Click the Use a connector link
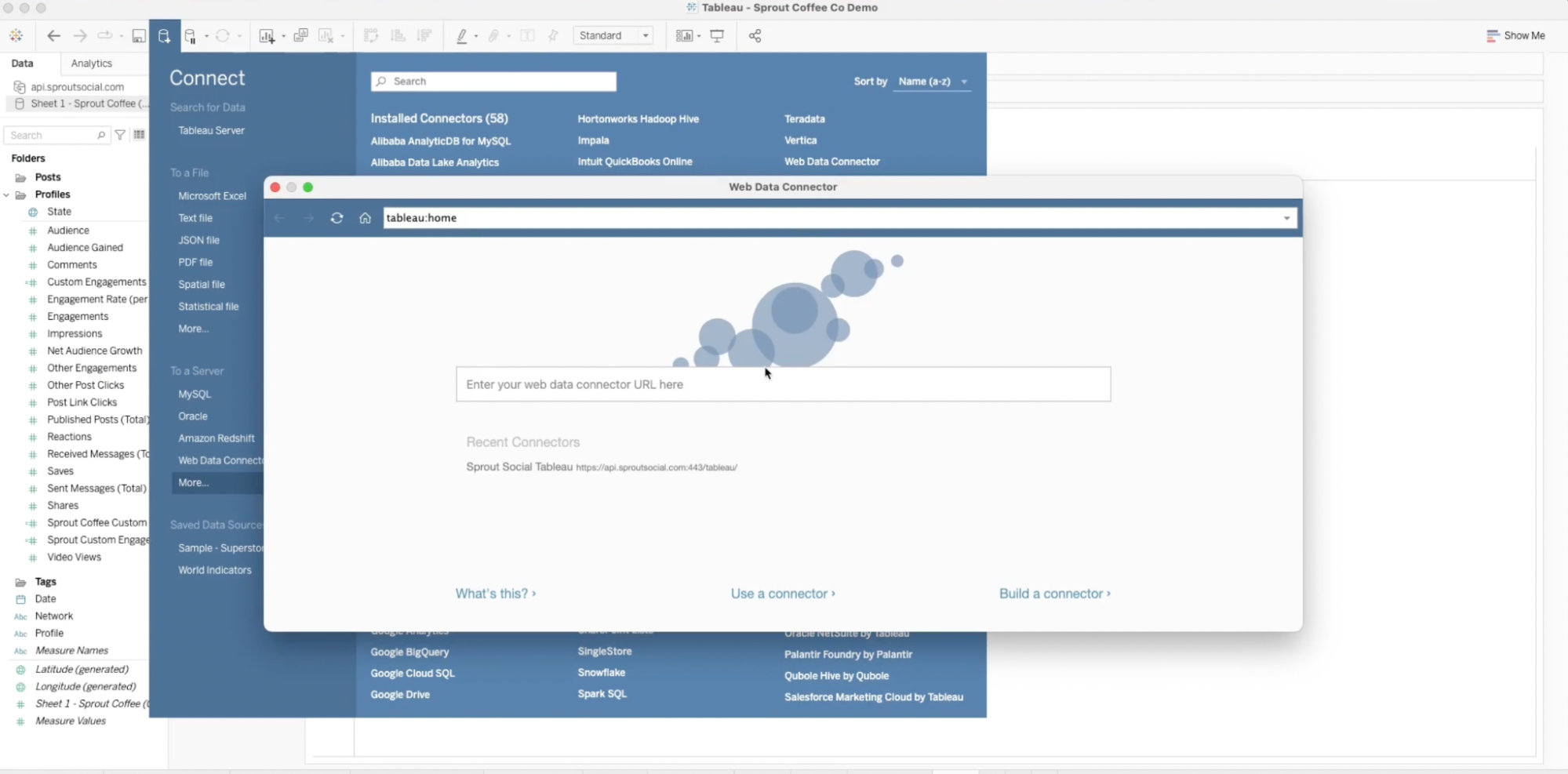1568x774 pixels. point(783,594)
